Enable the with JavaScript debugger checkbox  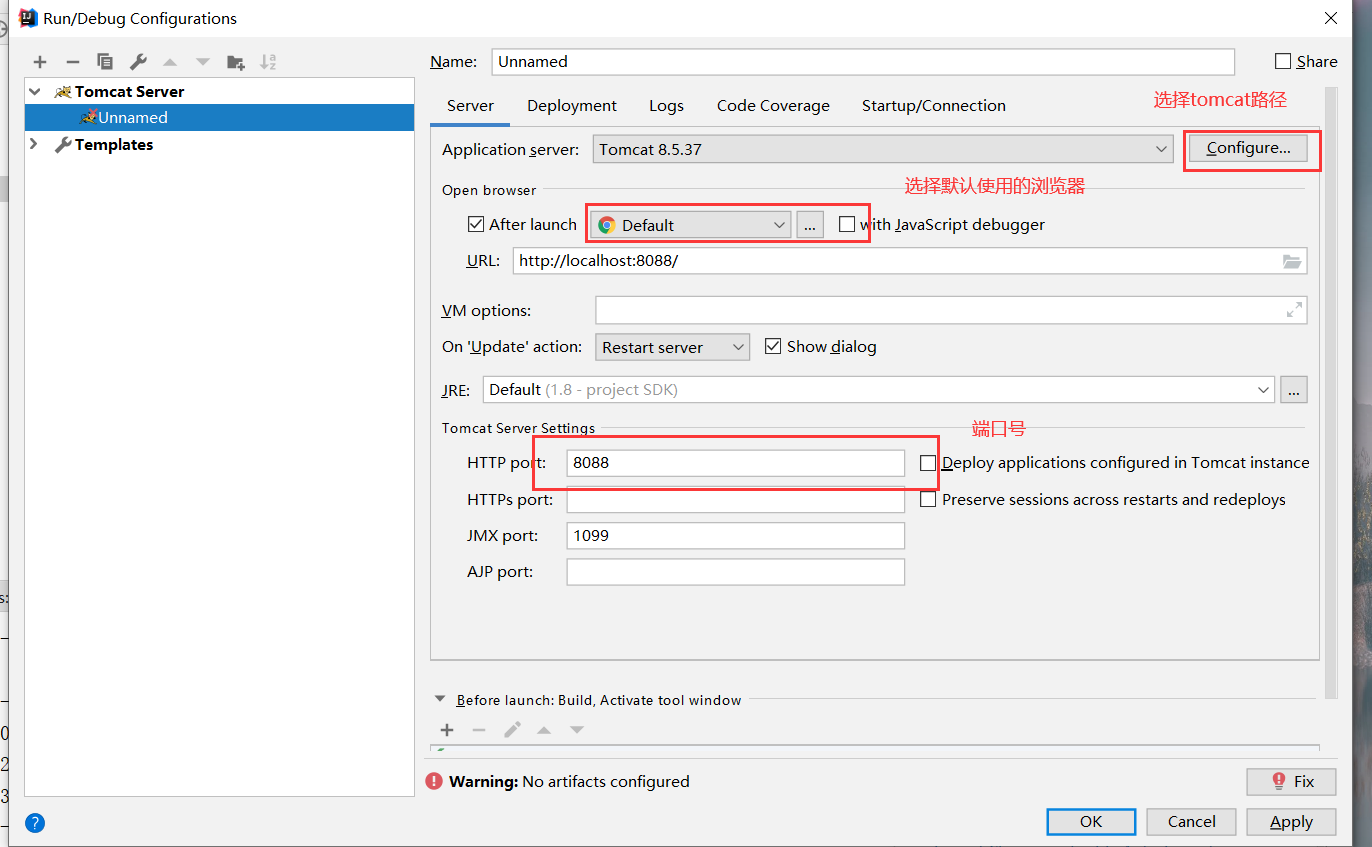[847, 224]
